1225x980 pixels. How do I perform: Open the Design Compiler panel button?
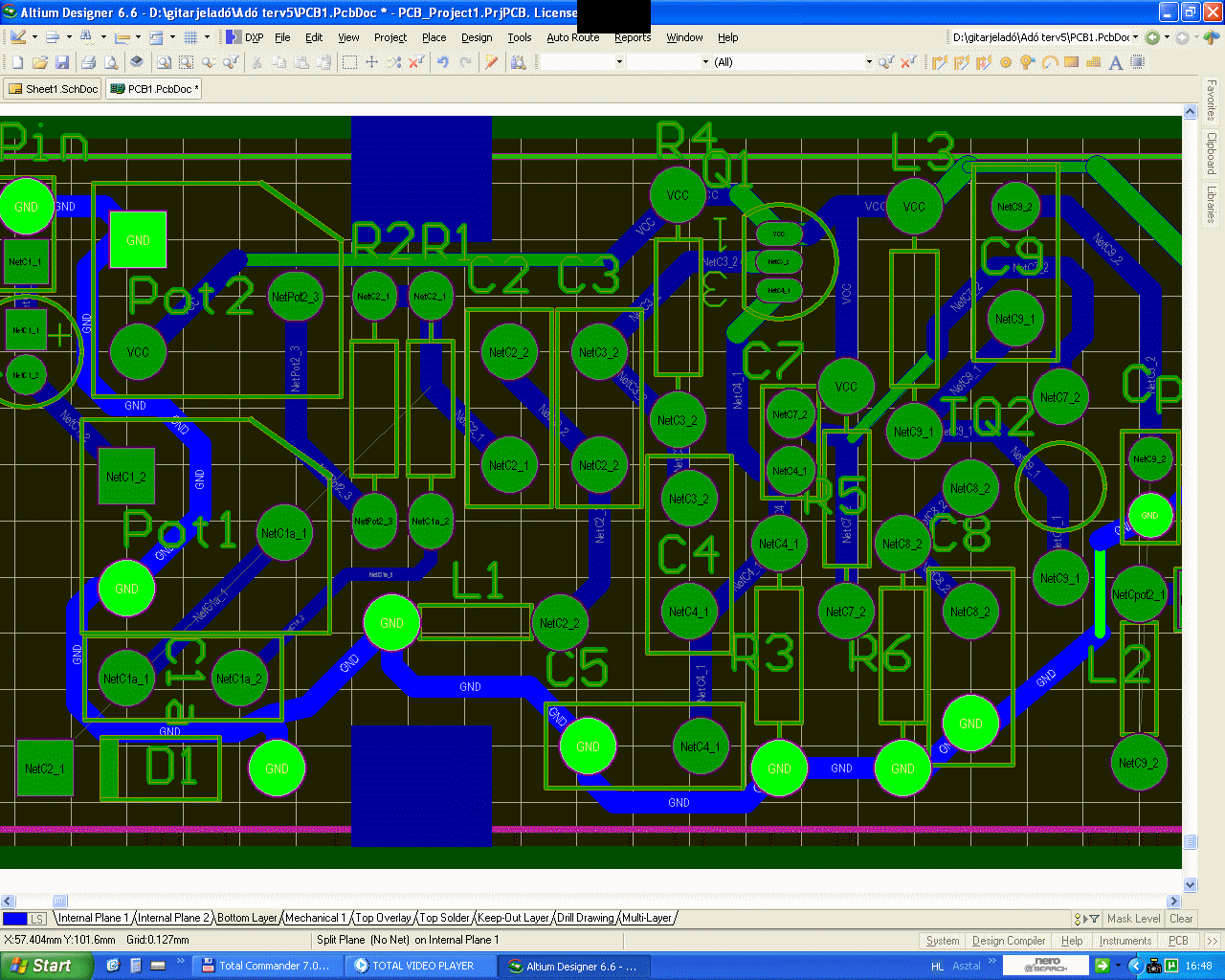(x=1009, y=941)
